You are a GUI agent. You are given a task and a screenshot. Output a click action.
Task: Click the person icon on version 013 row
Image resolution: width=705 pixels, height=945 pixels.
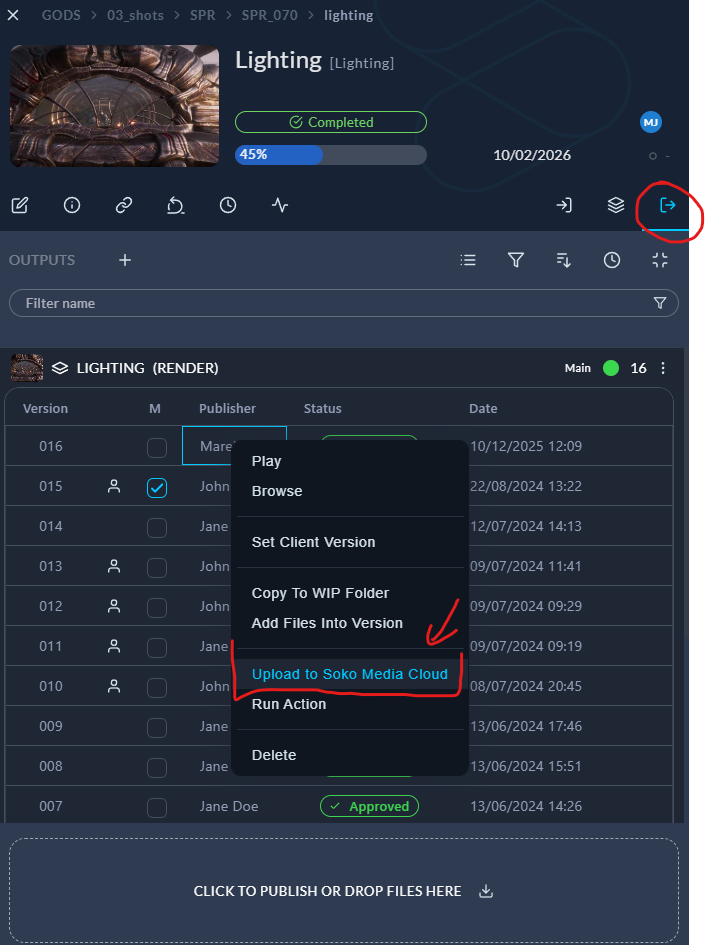pos(113,566)
